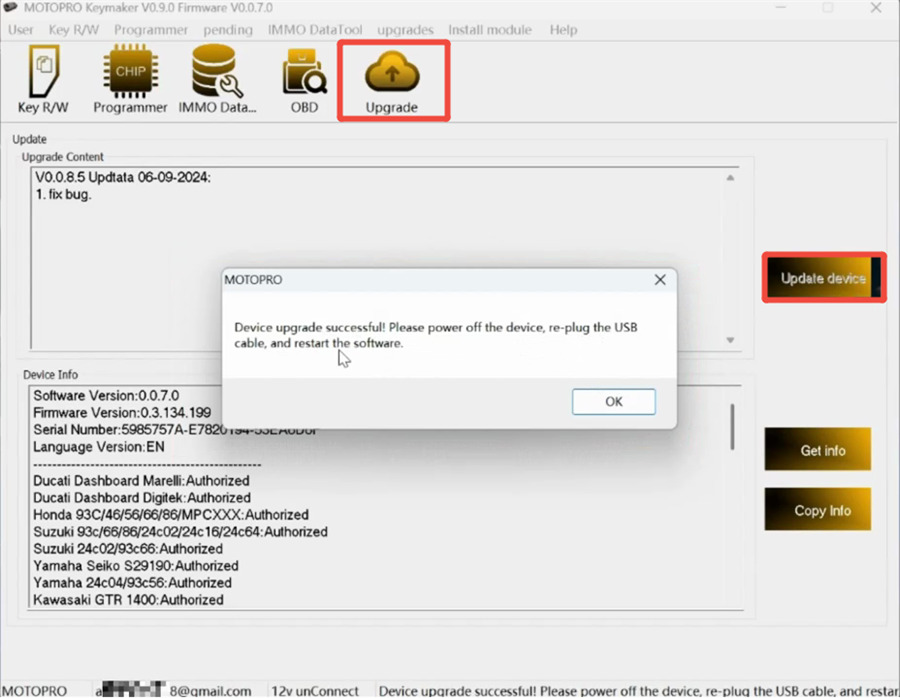Open the IMMO DataTool menu
The image size is (900, 698).
click(315, 30)
